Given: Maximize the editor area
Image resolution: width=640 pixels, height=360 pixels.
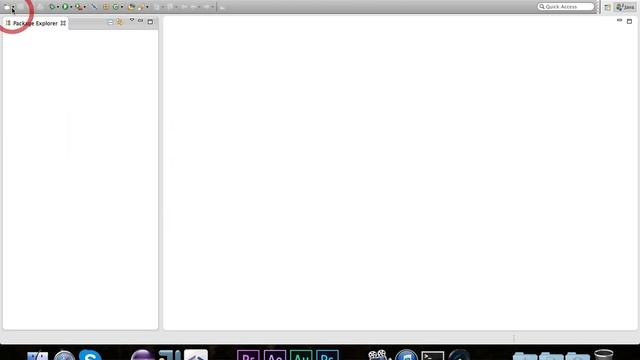Looking at the screenshot, I should [629, 21].
